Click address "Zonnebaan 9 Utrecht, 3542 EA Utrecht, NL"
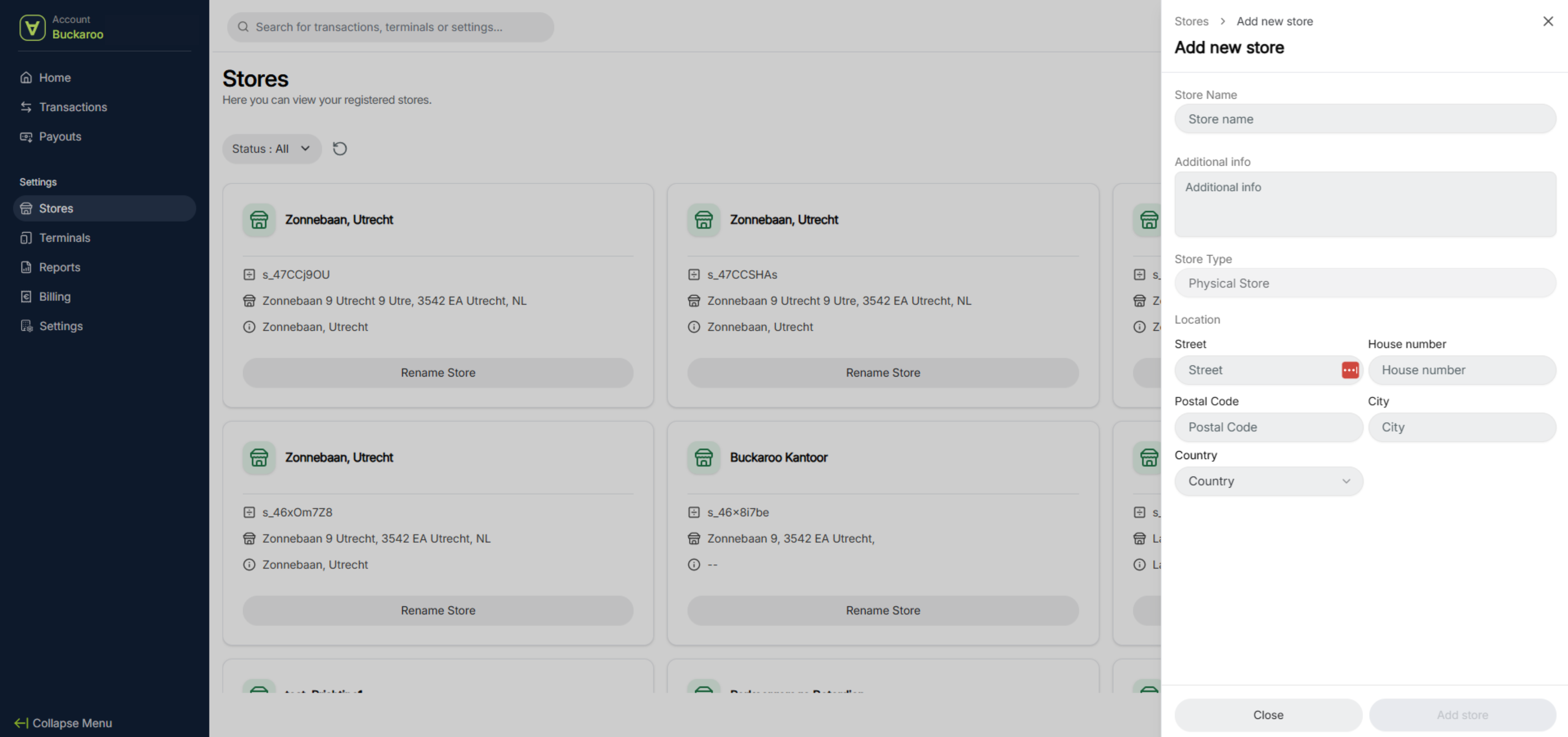 click(376, 539)
